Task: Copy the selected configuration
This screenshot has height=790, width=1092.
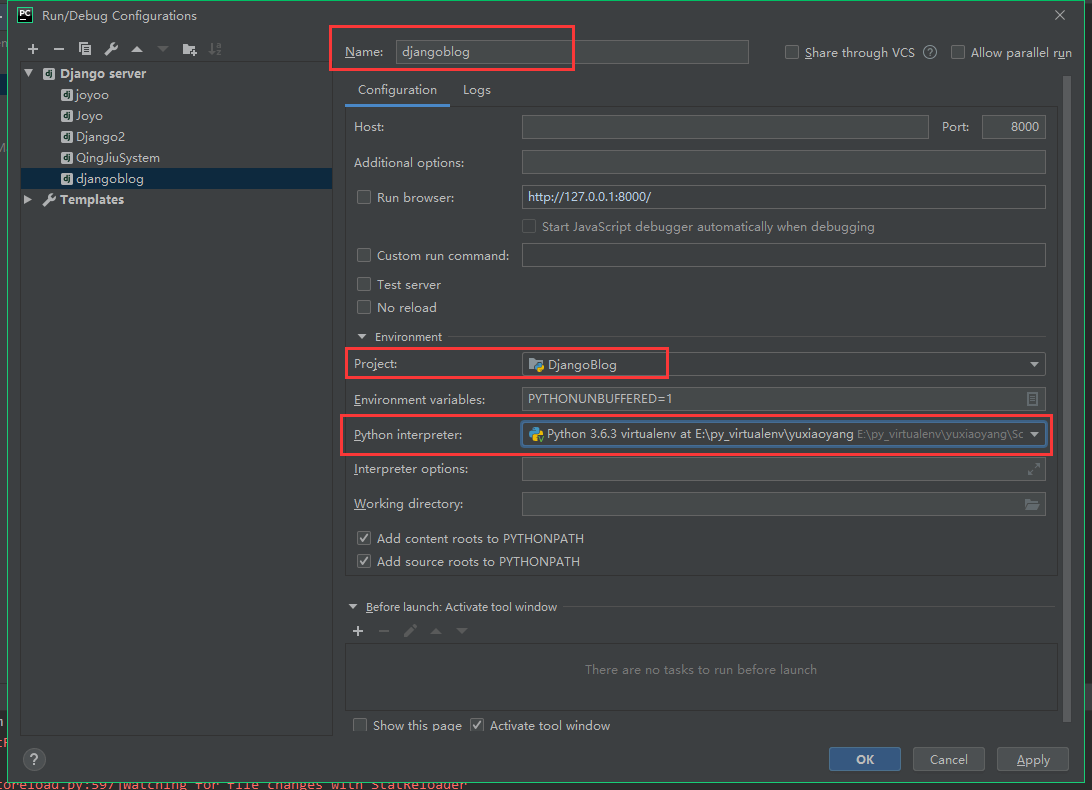Action: tap(85, 49)
